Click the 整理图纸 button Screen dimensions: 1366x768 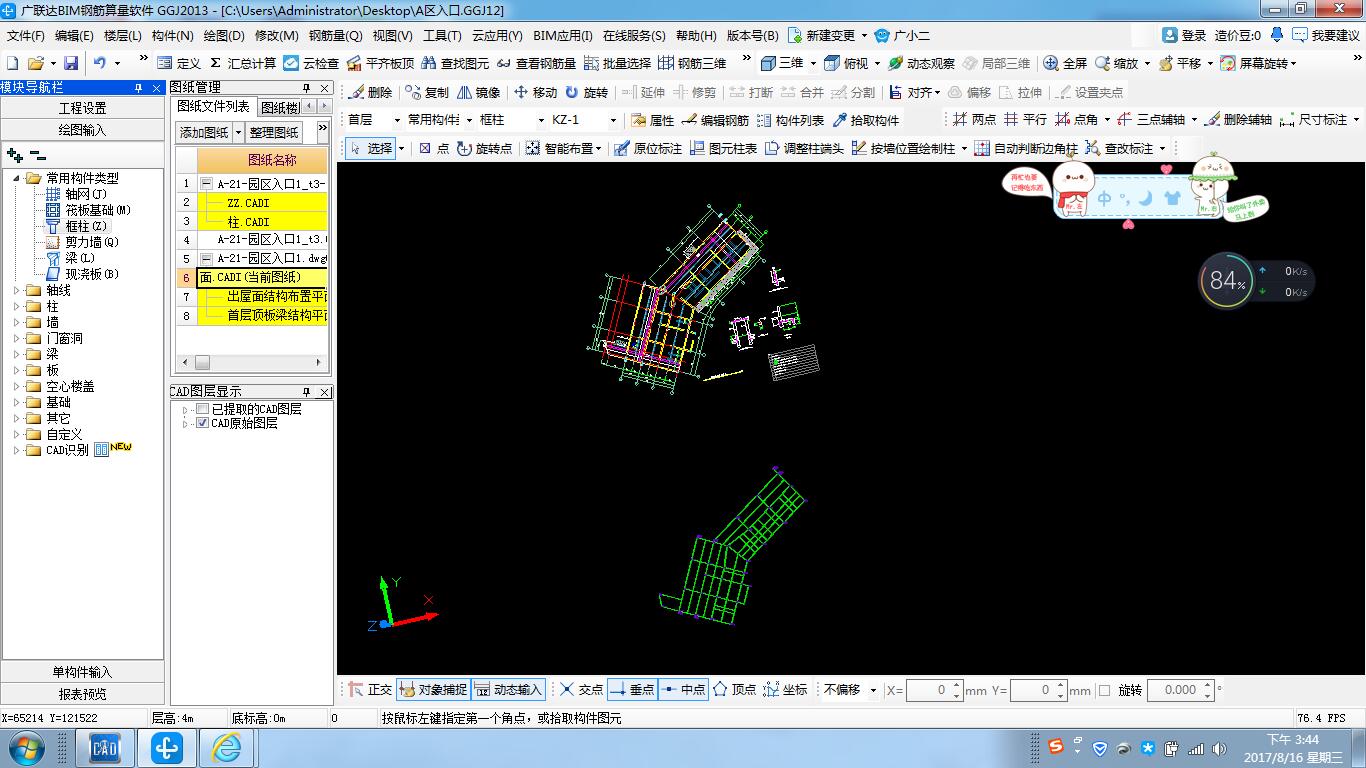(274, 132)
